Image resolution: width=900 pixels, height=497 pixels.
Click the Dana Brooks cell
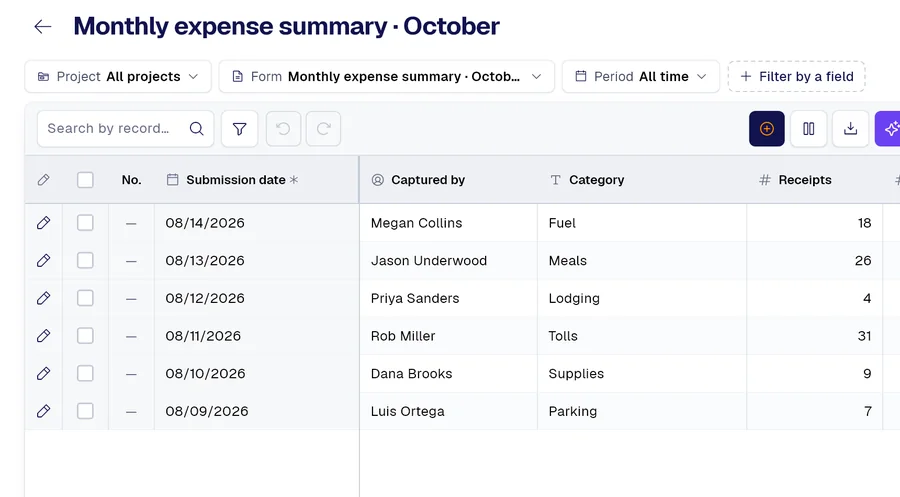pos(448,374)
